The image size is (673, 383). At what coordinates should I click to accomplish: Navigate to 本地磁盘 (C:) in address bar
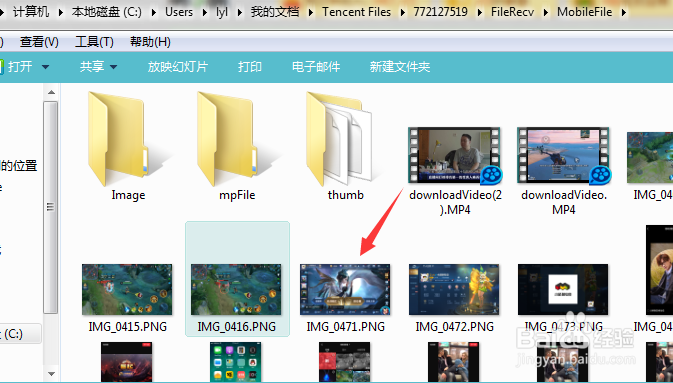(106, 12)
